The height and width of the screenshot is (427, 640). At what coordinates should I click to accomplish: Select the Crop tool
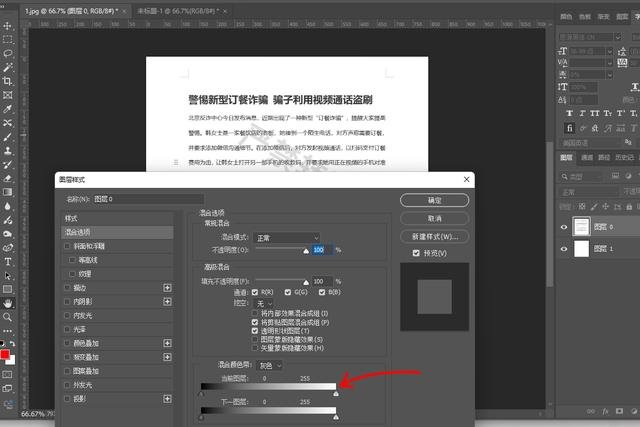click(x=8, y=81)
